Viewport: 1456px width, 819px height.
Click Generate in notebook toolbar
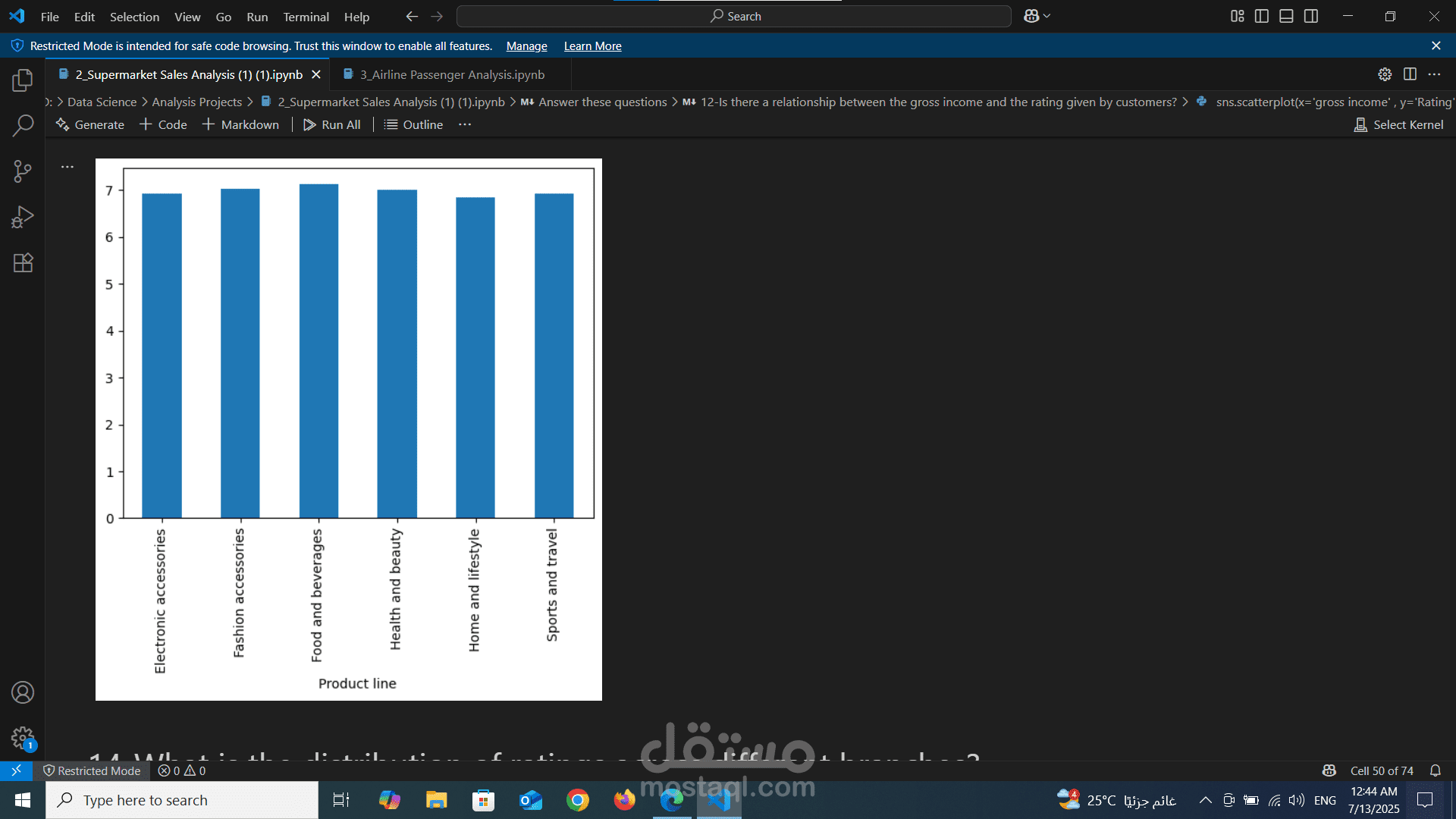[90, 124]
